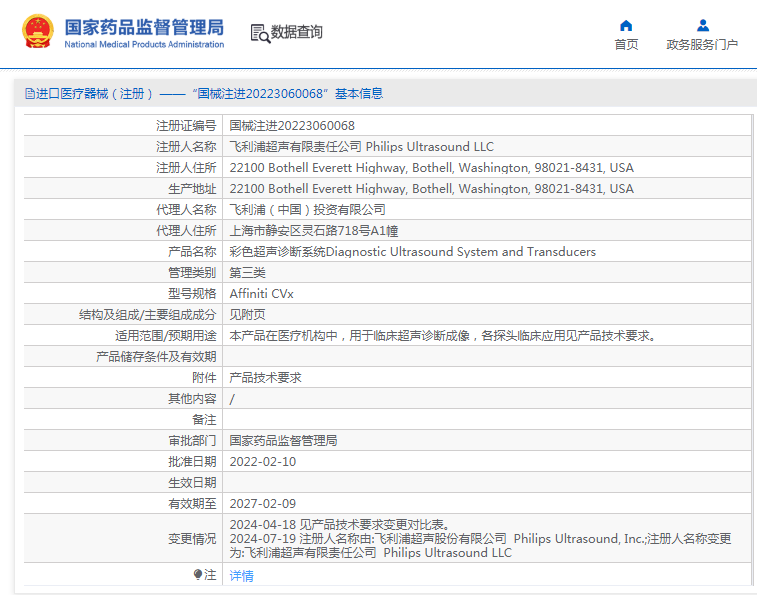Click the 有效期至 value 2027-02-09
Viewport: 757px width, 595px height.
(263, 504)
